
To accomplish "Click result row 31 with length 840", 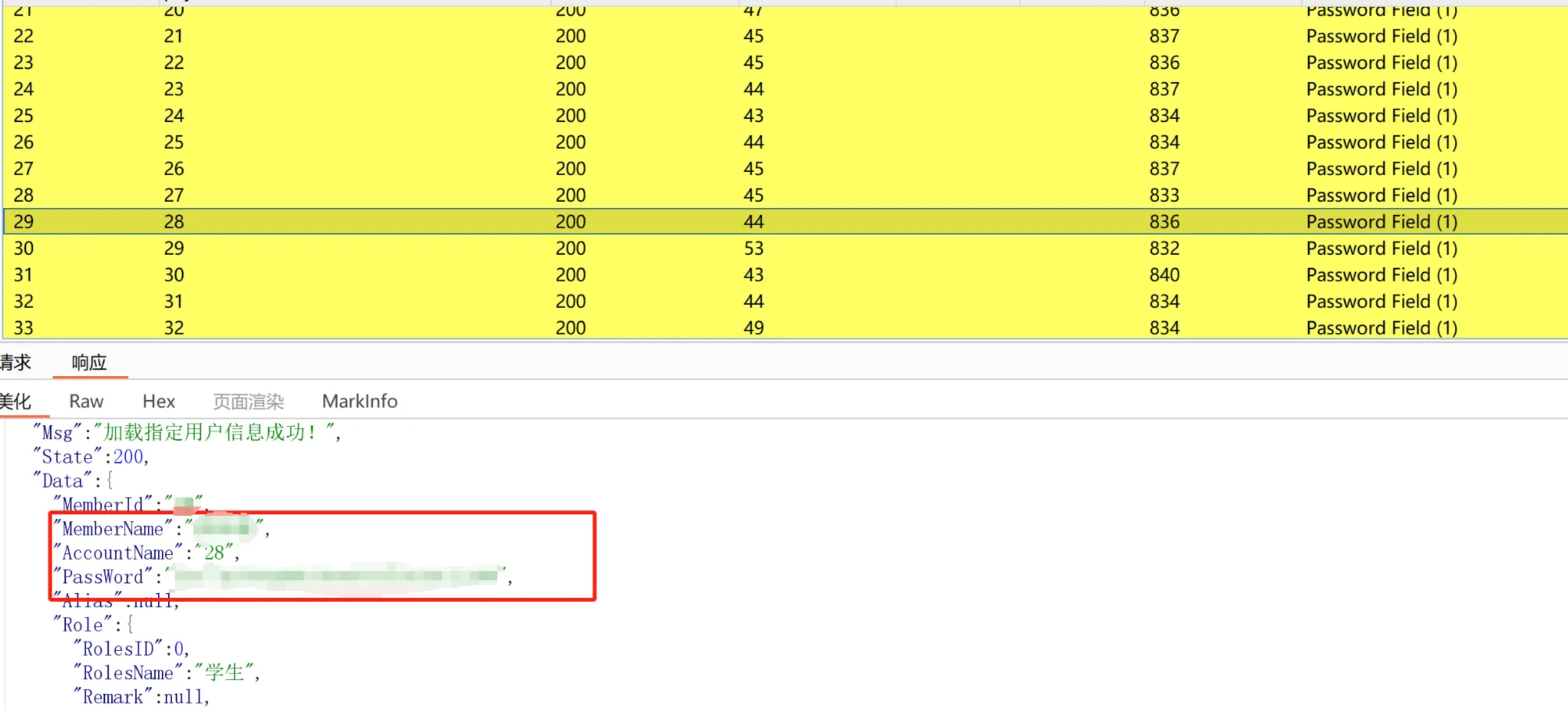I will 1164,275.
